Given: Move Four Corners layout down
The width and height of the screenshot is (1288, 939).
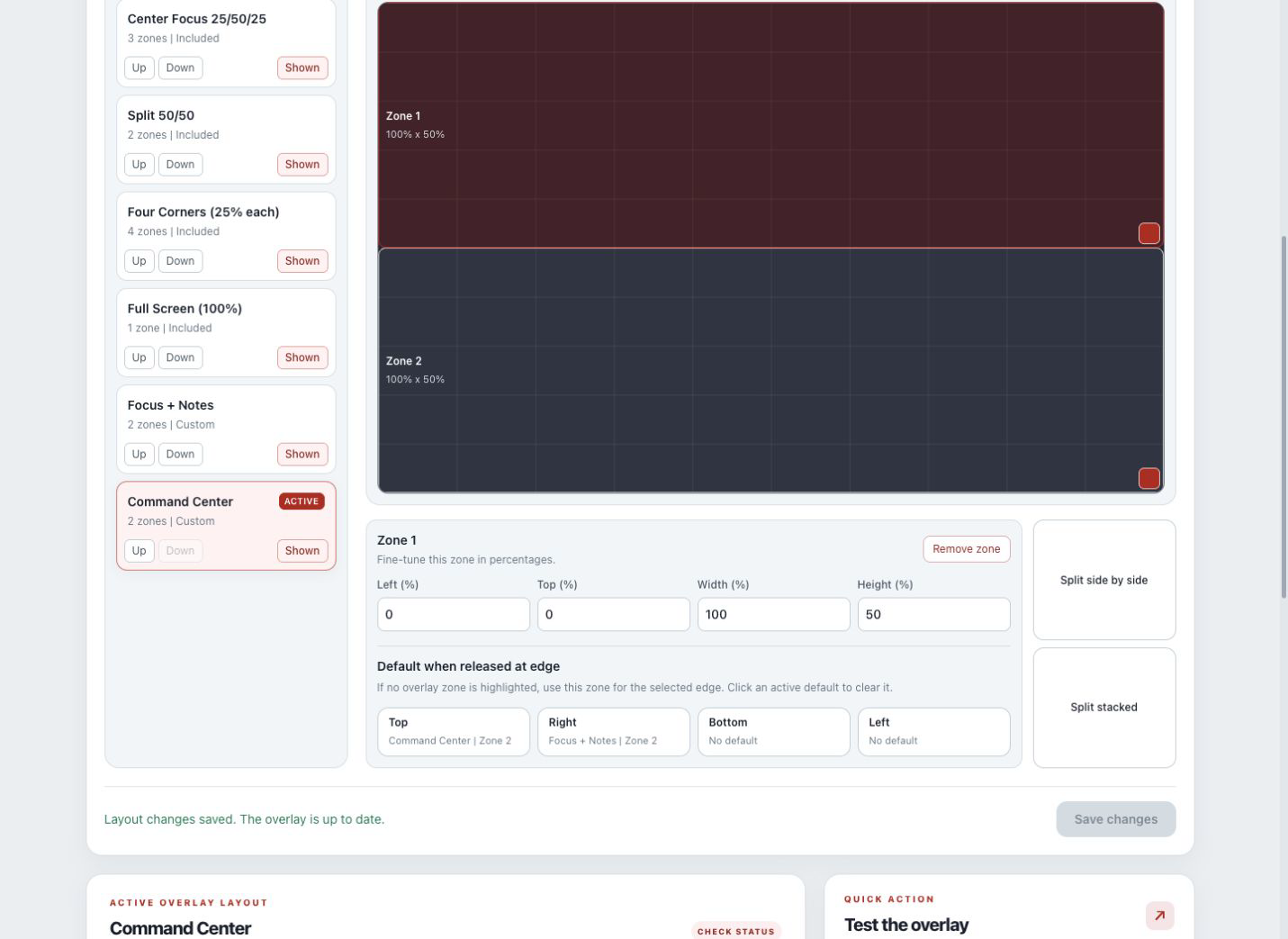Looking at the screenshot, I should 180,261.
